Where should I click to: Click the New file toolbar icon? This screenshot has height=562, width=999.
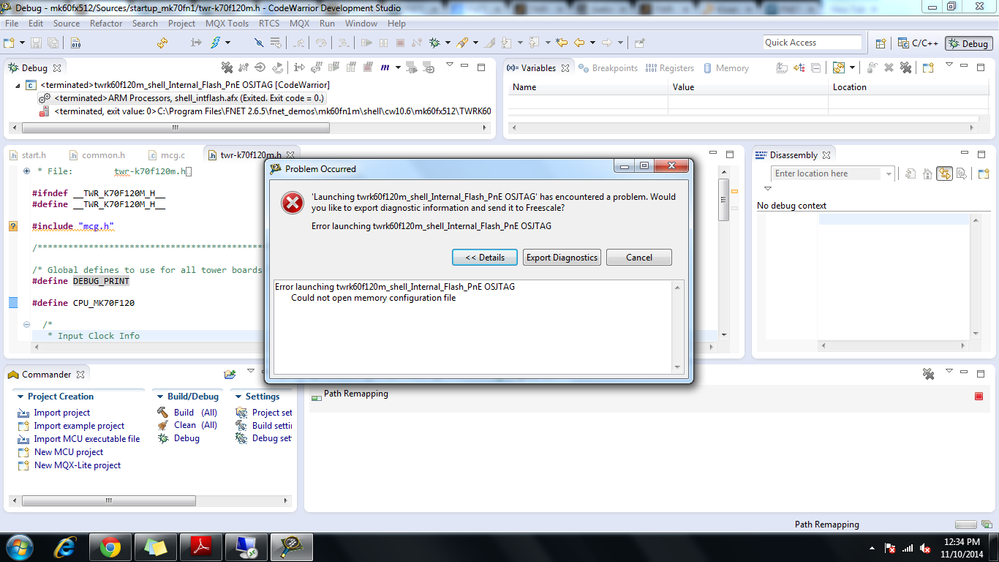tap(9, 43)
